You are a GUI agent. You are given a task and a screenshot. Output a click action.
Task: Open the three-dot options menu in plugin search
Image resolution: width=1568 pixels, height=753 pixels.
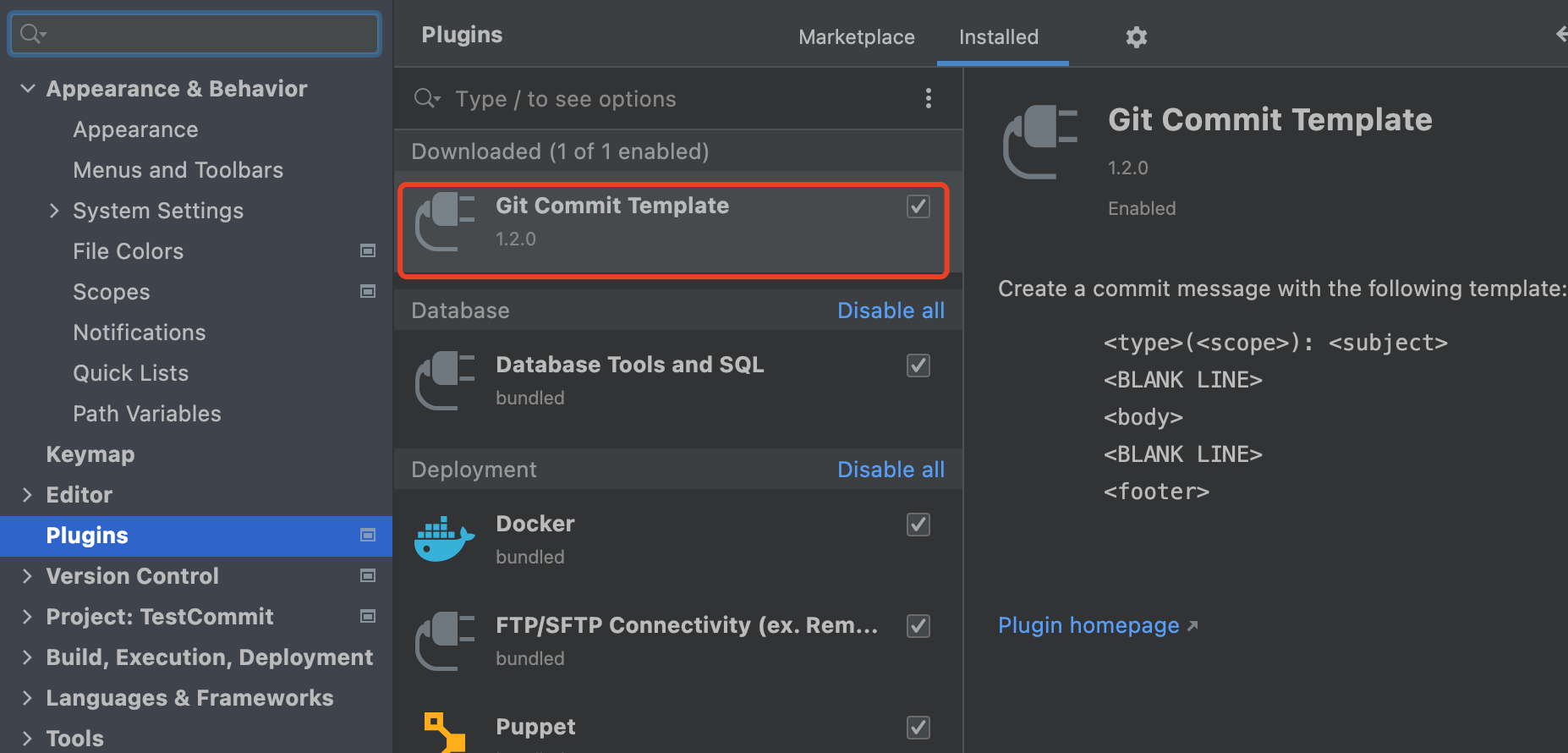(x=928, y=99)
